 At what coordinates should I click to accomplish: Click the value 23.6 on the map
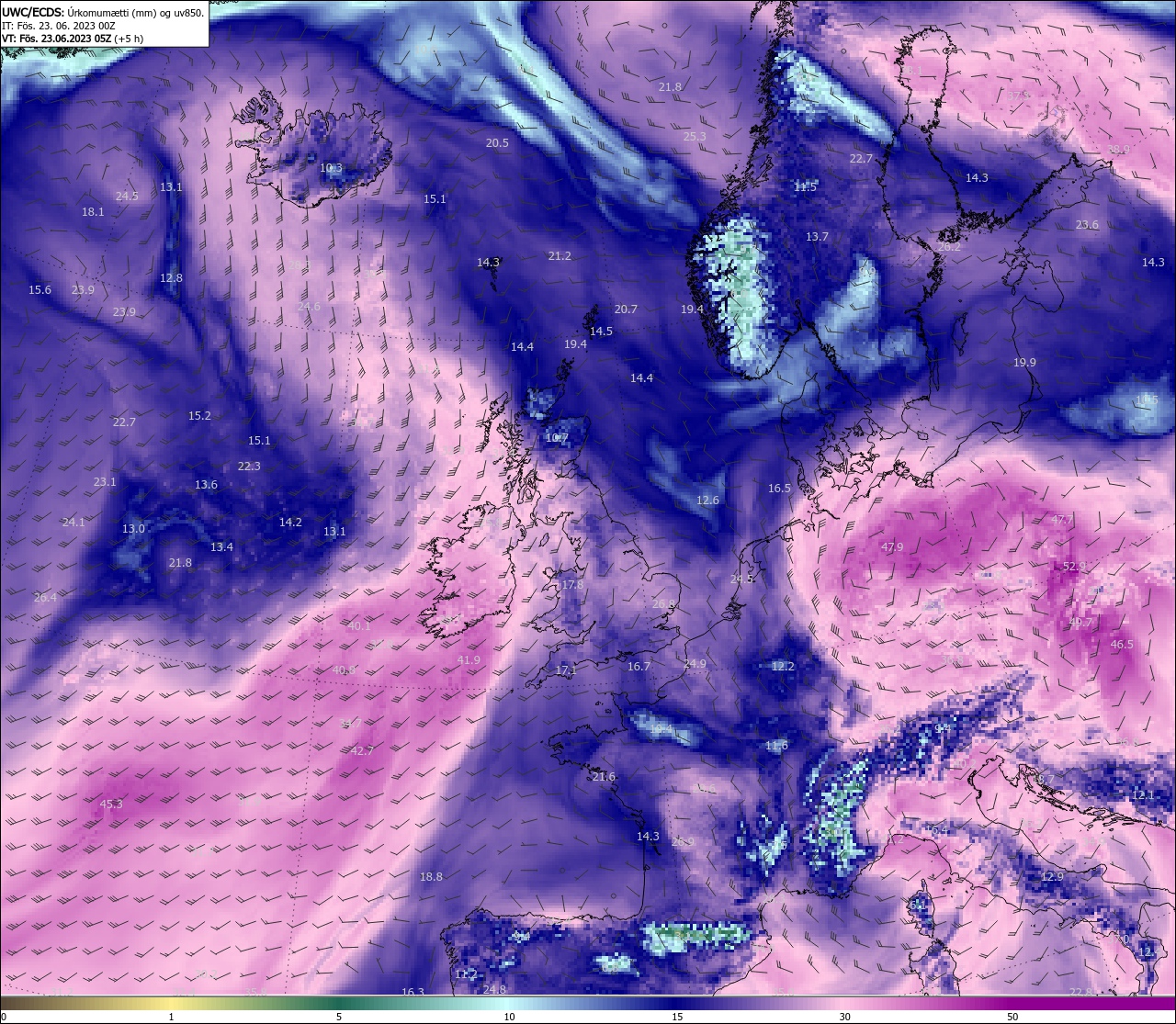point(1087,225)
